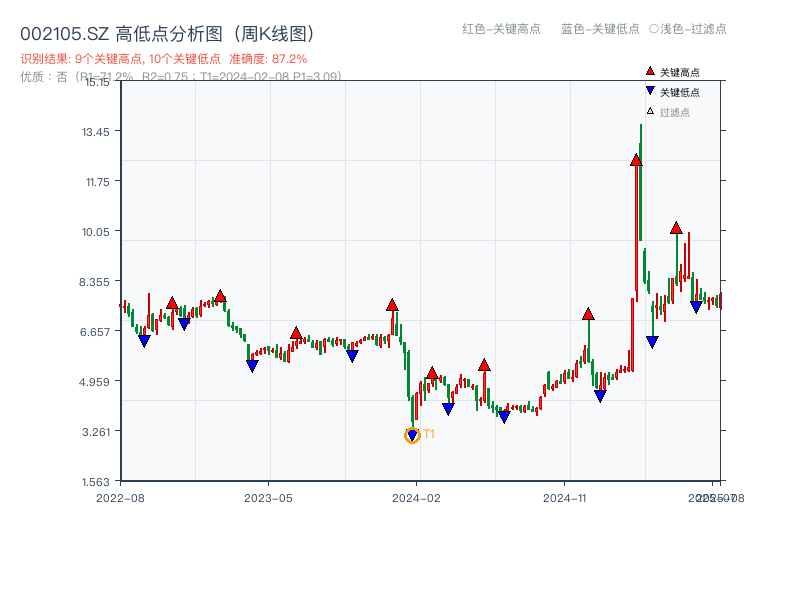800x600 pixels.
Task: Click the pale triangle icon beside 过滤点 legend
Action: click(x=650, y=112)
